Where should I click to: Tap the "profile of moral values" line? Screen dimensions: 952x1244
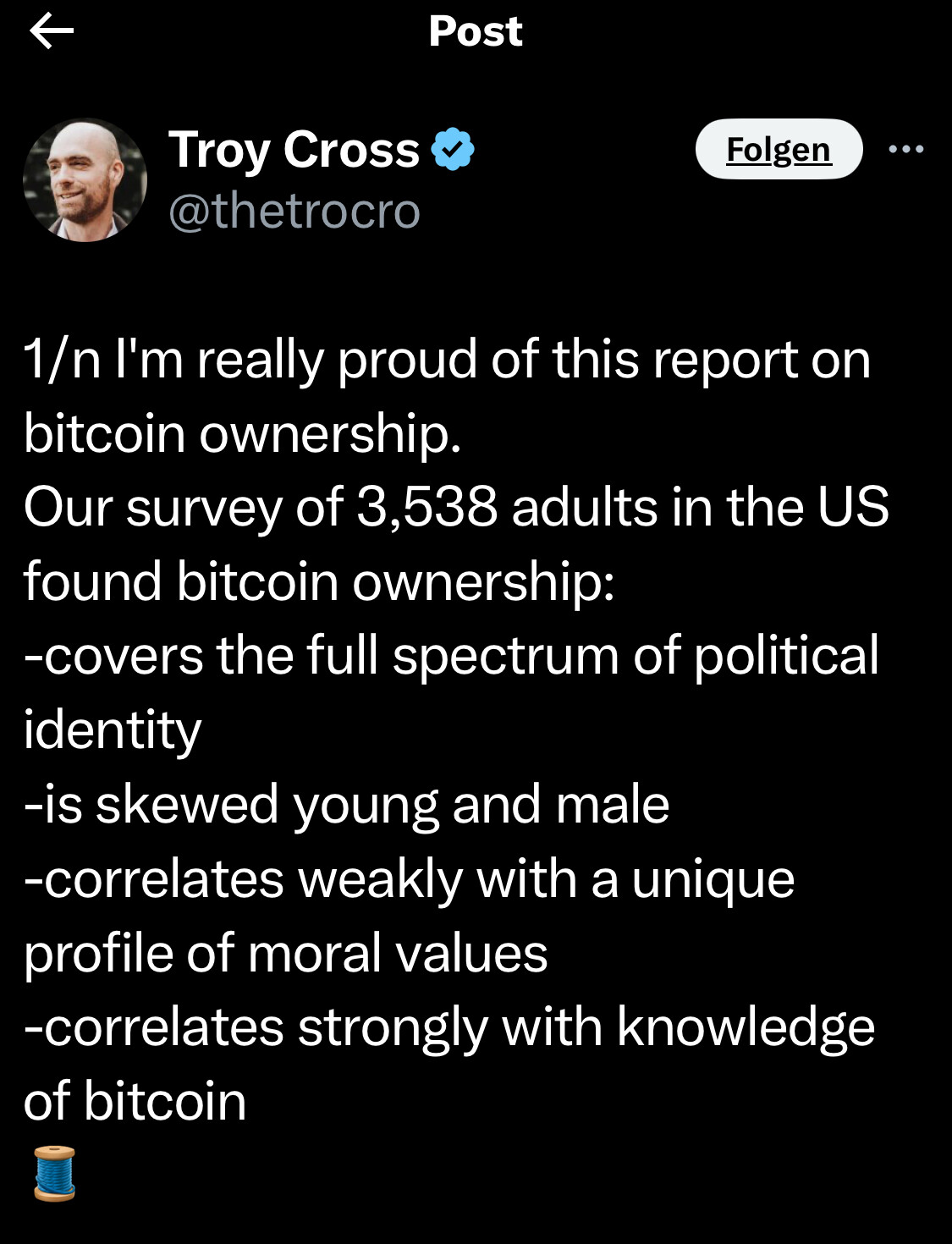coord(286,953)
